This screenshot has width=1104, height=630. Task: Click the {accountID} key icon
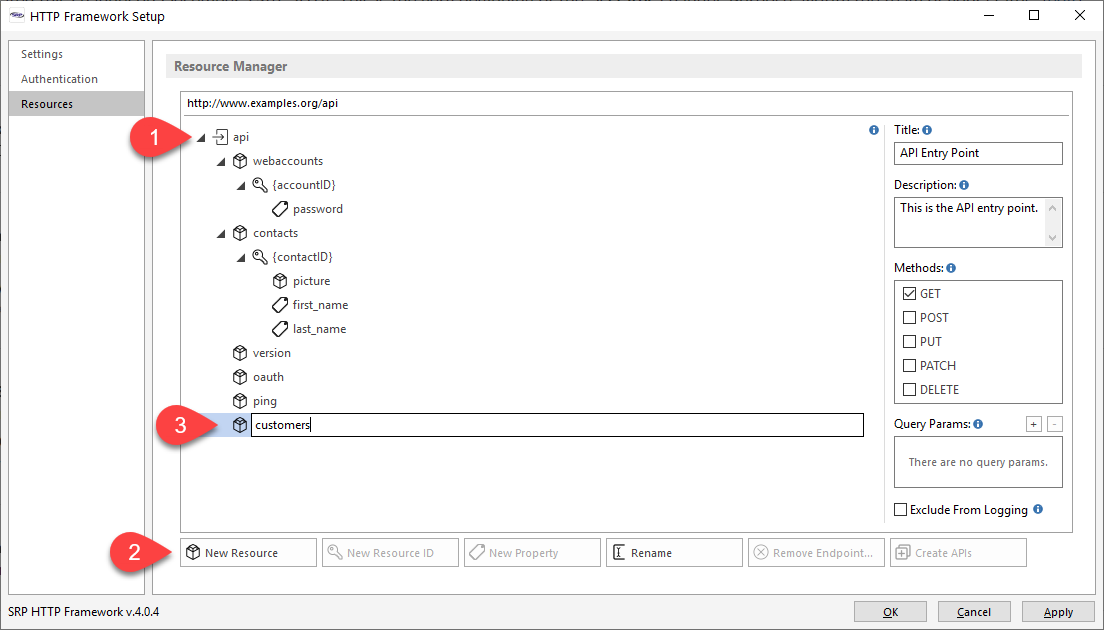pos(259,185)
